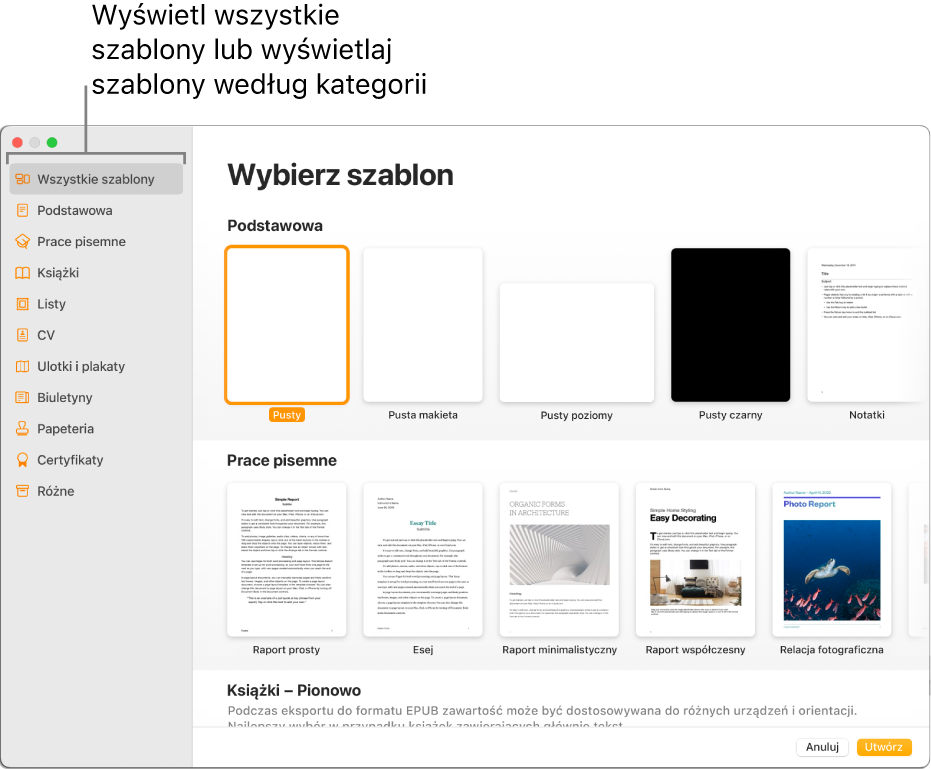Click the Esej caption
The image size is (931, 769).
(x=423, y=650)
